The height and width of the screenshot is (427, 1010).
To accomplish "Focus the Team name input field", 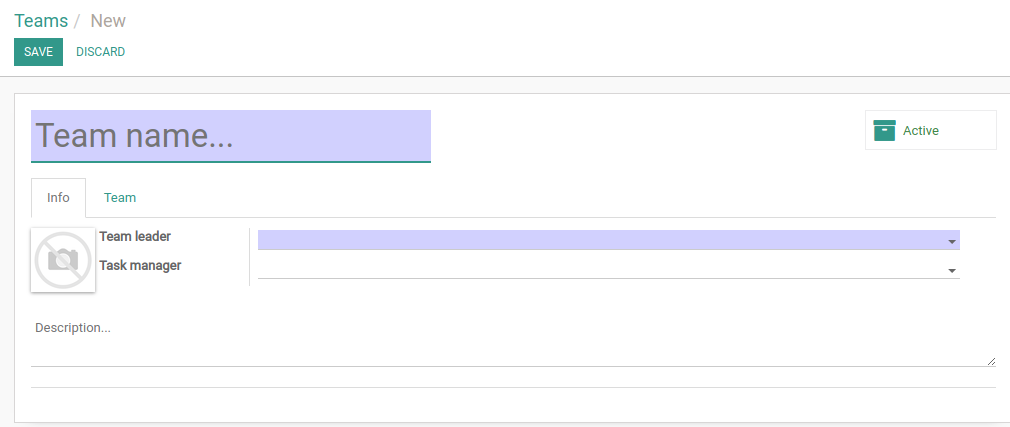I will (231, 136).
